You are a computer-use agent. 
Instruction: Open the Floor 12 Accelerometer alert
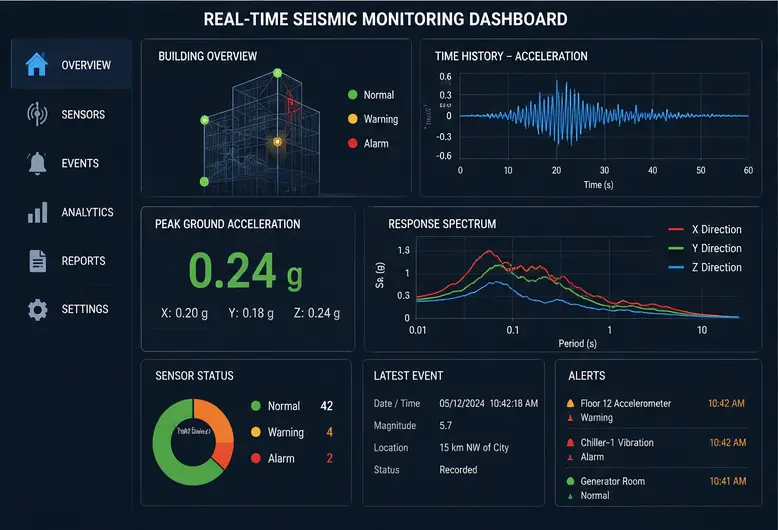pyautogui.click(x=656, y=410)
